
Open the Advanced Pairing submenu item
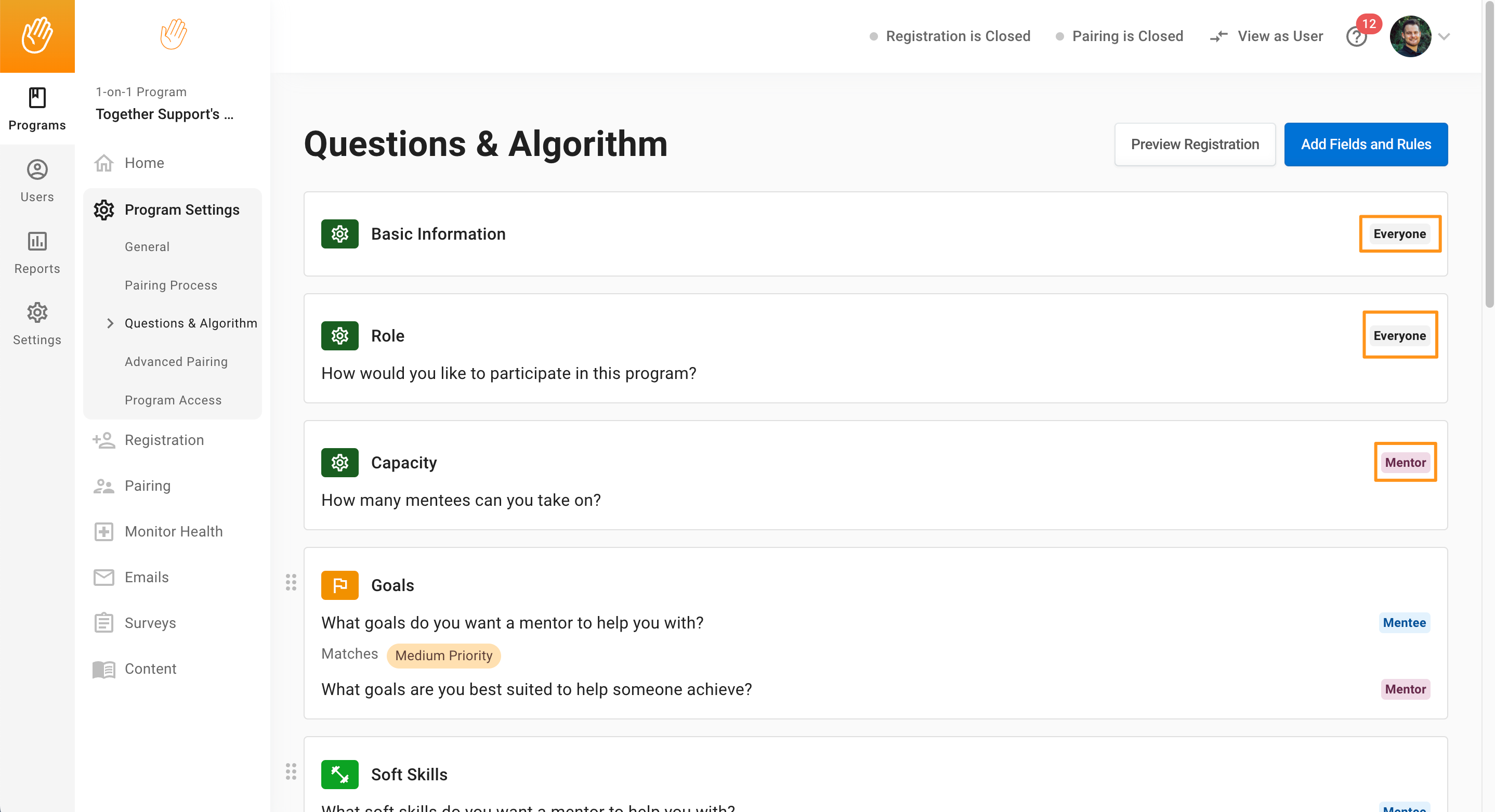click(x=176, y=362)
